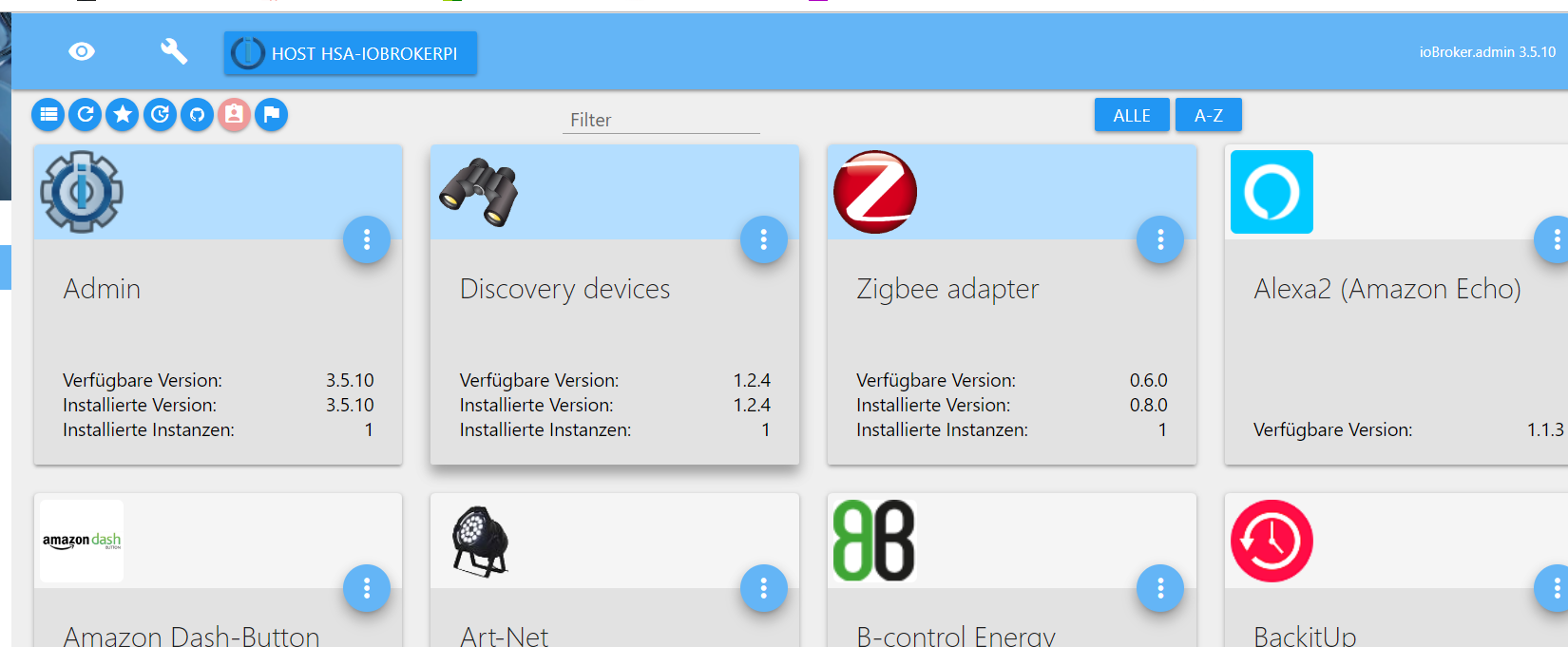Screen dimensions: 1568x647
Task: Select the Art-Net card title
Action: (504, 636)
